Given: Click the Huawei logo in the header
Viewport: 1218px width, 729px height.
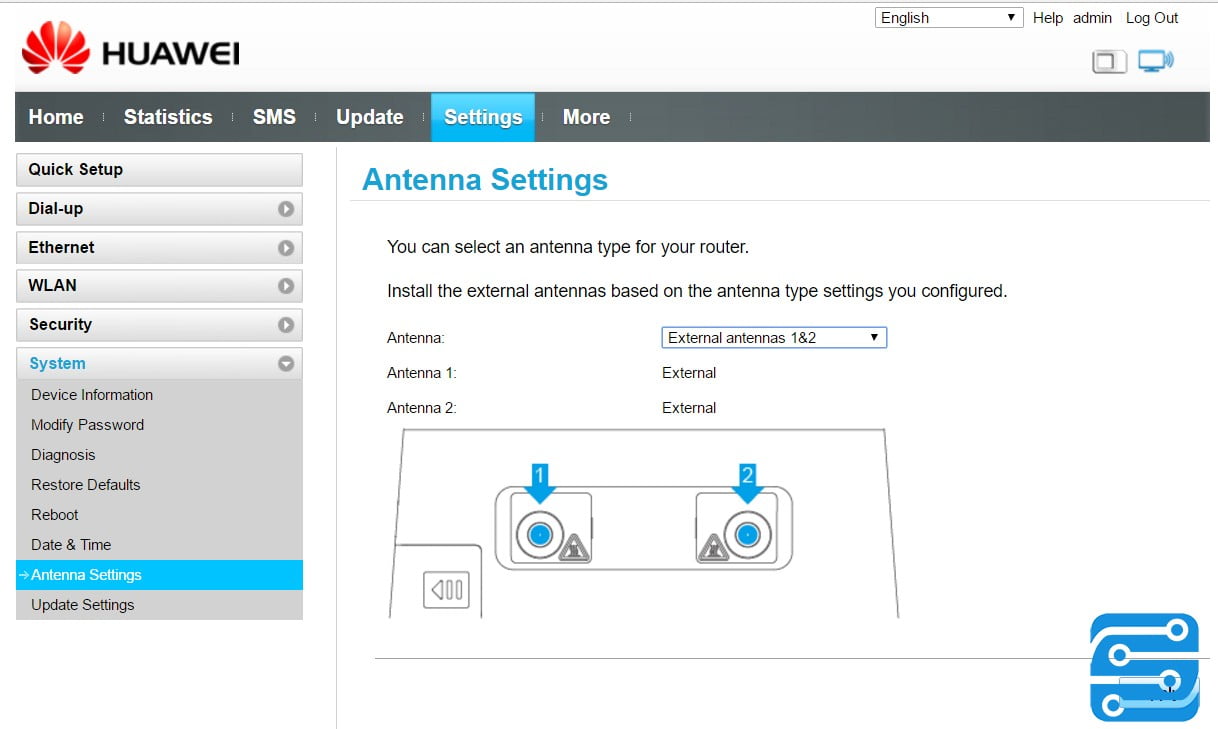Looking at the screenshot, I should coord(130,51).
